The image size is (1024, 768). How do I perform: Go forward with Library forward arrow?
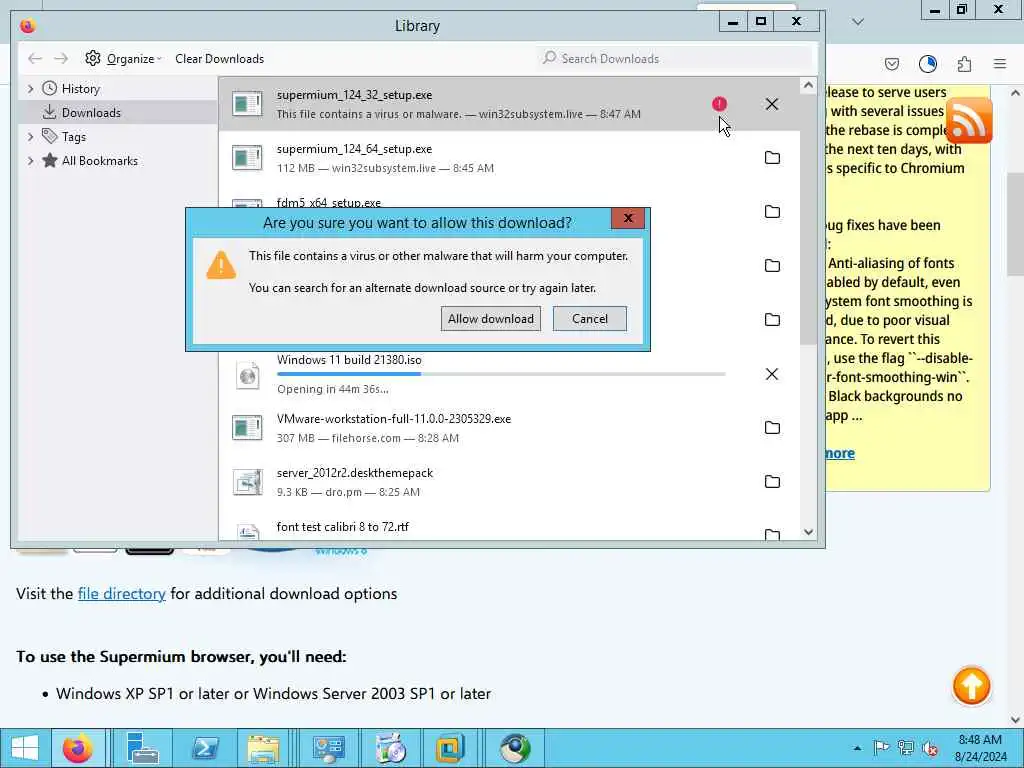[61, 59]
